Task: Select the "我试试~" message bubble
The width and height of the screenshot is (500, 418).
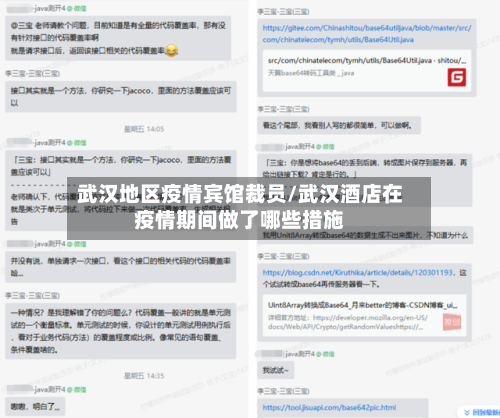Action: [276, 370]
